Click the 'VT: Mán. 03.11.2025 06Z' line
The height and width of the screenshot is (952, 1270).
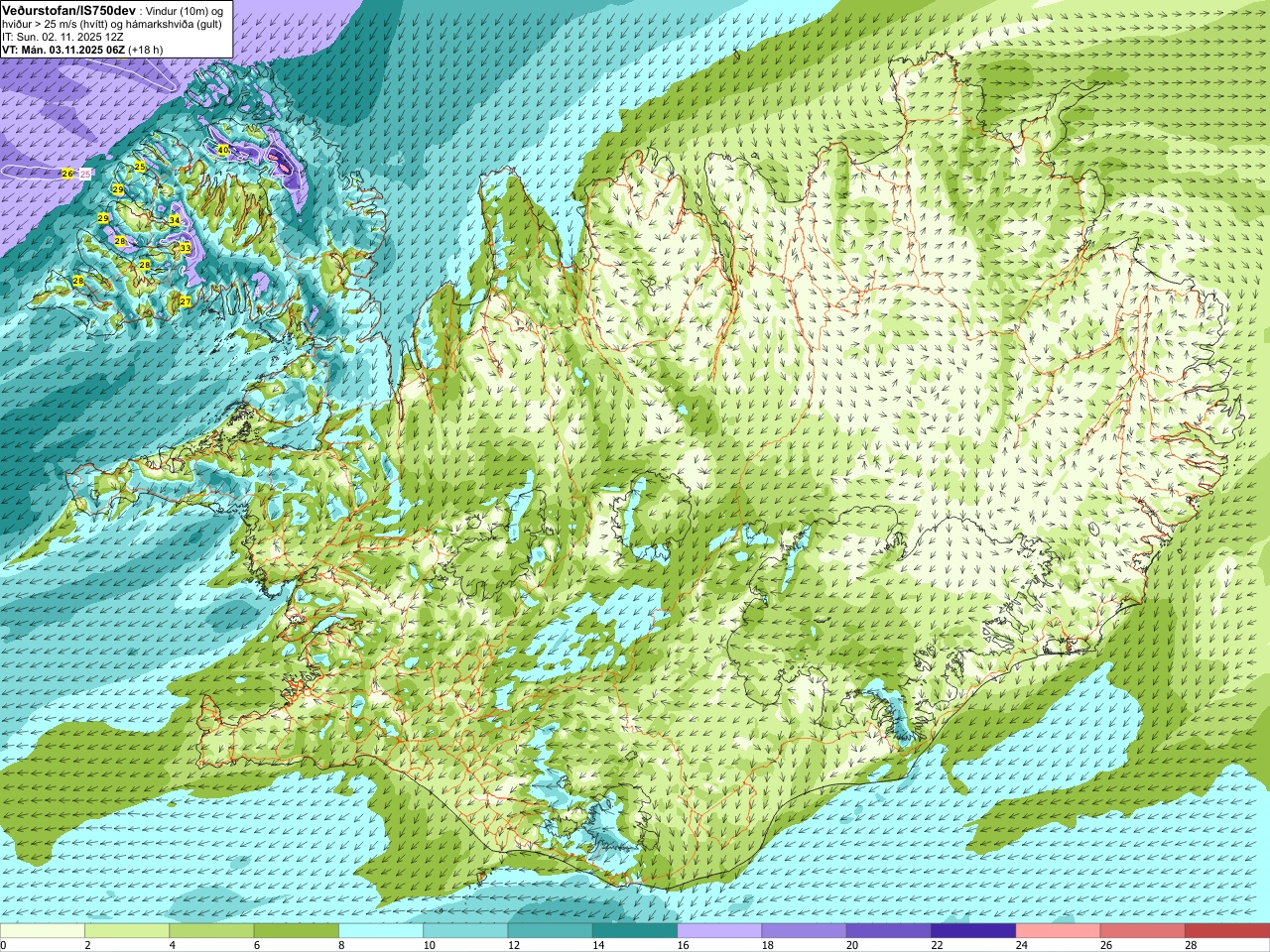click(x=63, y=50)
